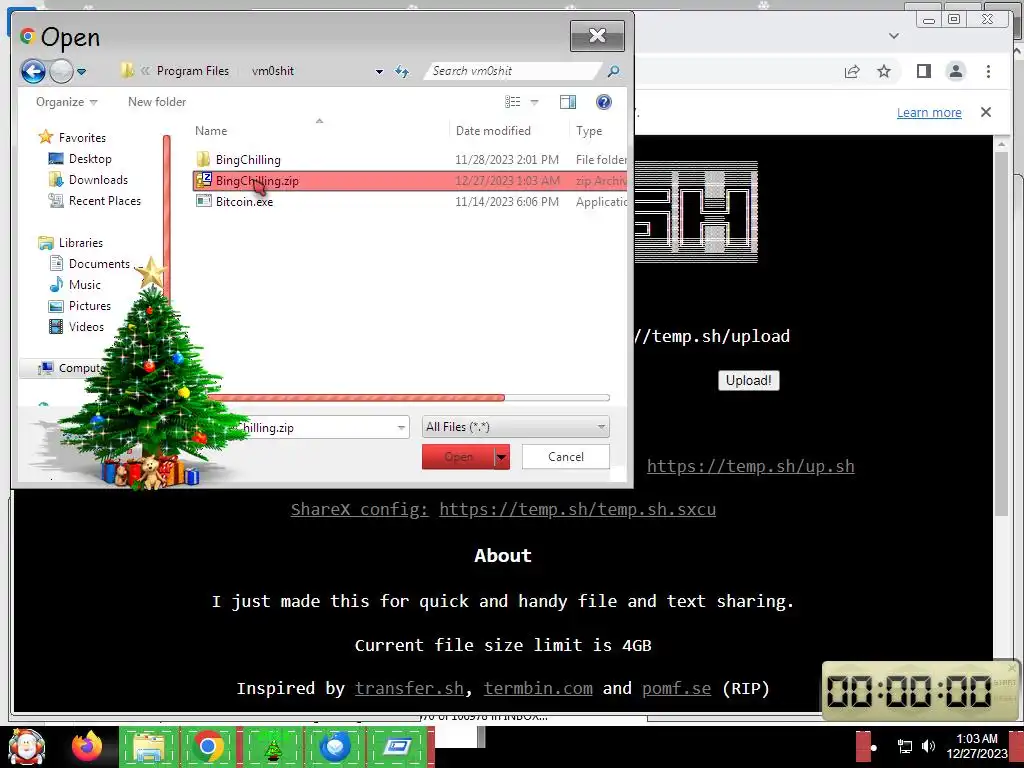This screenshot has width=1024, height=768.
Task: Click the volume speaker tray icon
Action: coord(928,746)
